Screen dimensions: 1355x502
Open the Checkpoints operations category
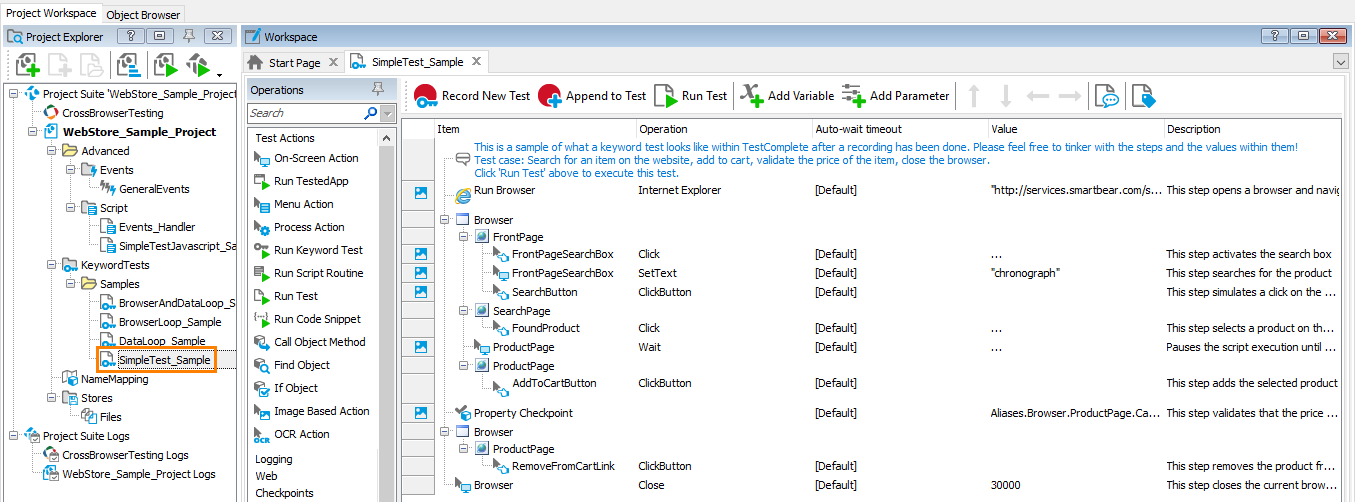pyautogui.click(x=284, y=493)
